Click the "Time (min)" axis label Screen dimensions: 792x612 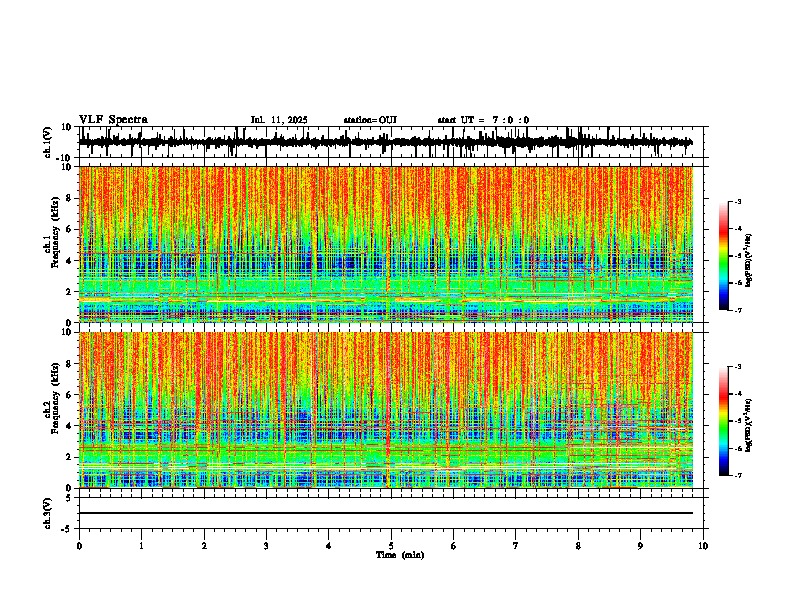pos(400,555)
